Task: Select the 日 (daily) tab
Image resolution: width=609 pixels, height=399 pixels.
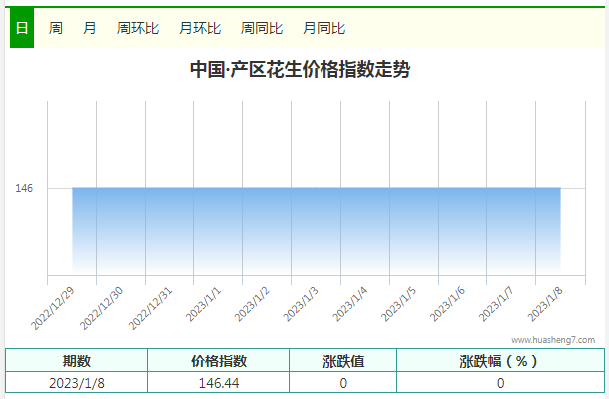Action: [x=22, y=28]
